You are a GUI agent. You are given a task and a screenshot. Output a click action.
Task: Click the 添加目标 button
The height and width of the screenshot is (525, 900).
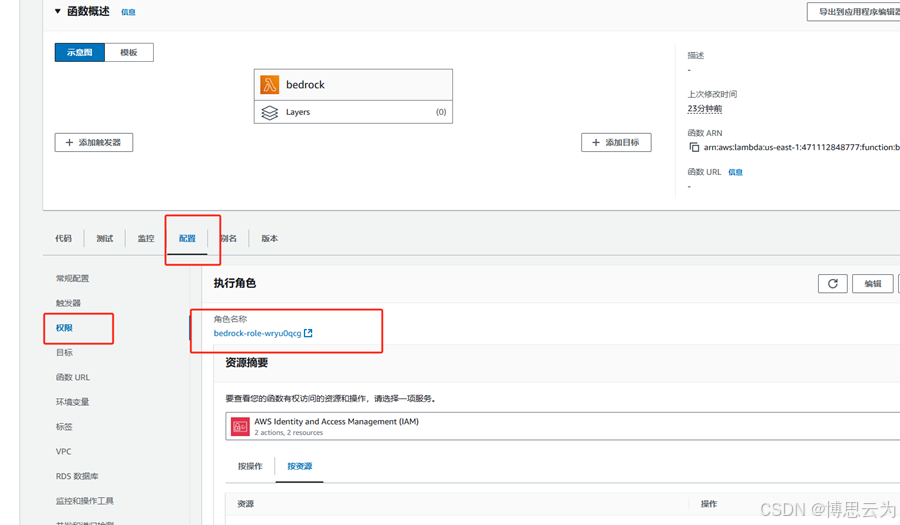[x=616, y=142]
